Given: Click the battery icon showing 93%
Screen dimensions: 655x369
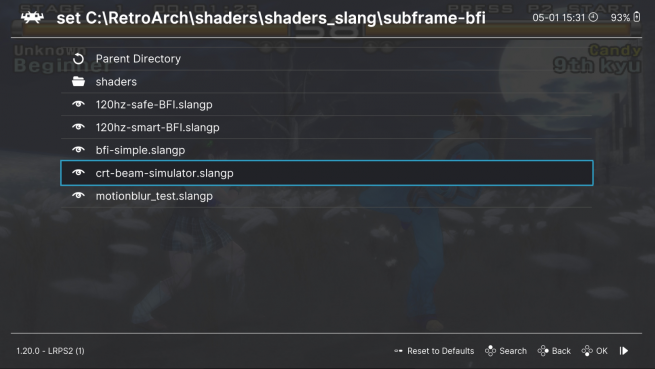Looking at the screenshot, I should 637,17.
